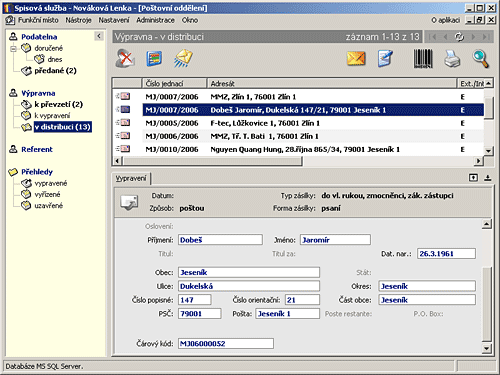Click the barcode toolbar icon
The image size is (500, 375).
point(423,59)
